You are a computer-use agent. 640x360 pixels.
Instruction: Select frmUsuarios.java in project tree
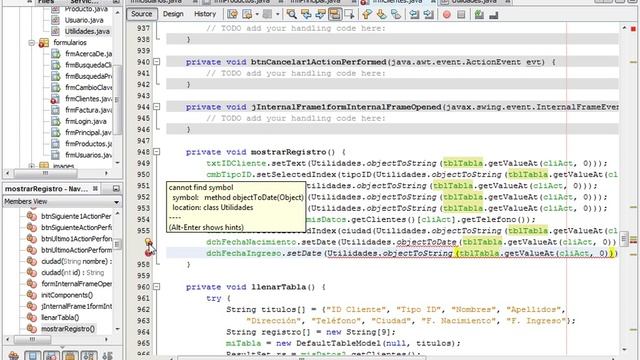(x=88, y=155)
